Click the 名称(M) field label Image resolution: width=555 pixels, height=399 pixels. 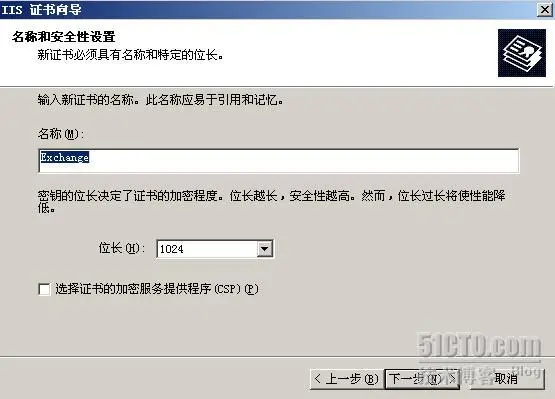tap(61, 134)
